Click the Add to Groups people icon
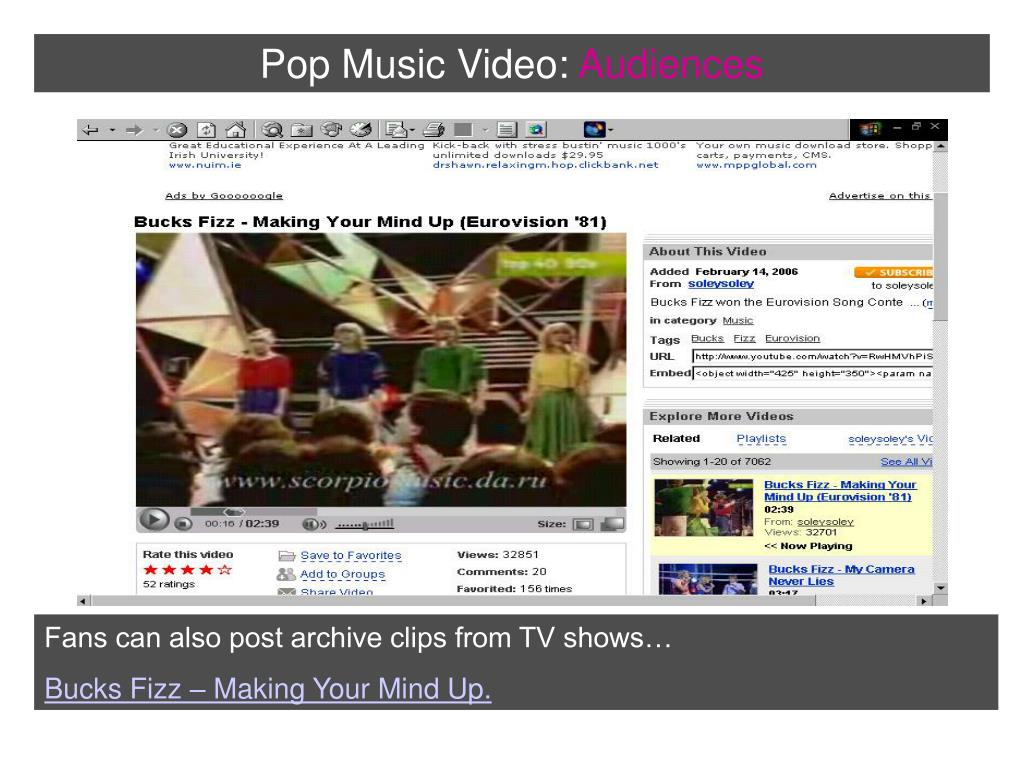Image resolution: width=1024 pixels, height=768 pixels. (x=286, y=574)
